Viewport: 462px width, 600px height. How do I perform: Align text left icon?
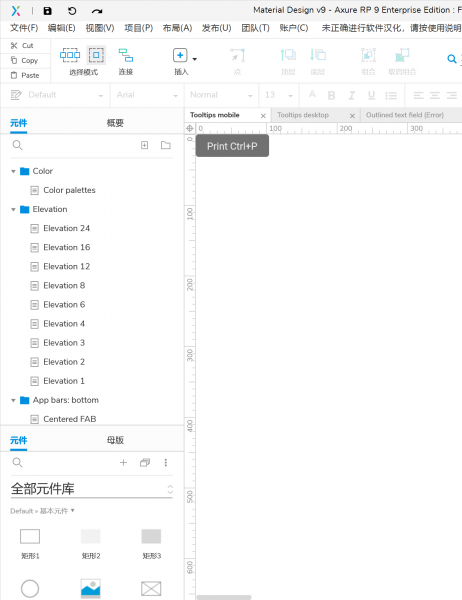pyautogui.click(x=418, y=95)
